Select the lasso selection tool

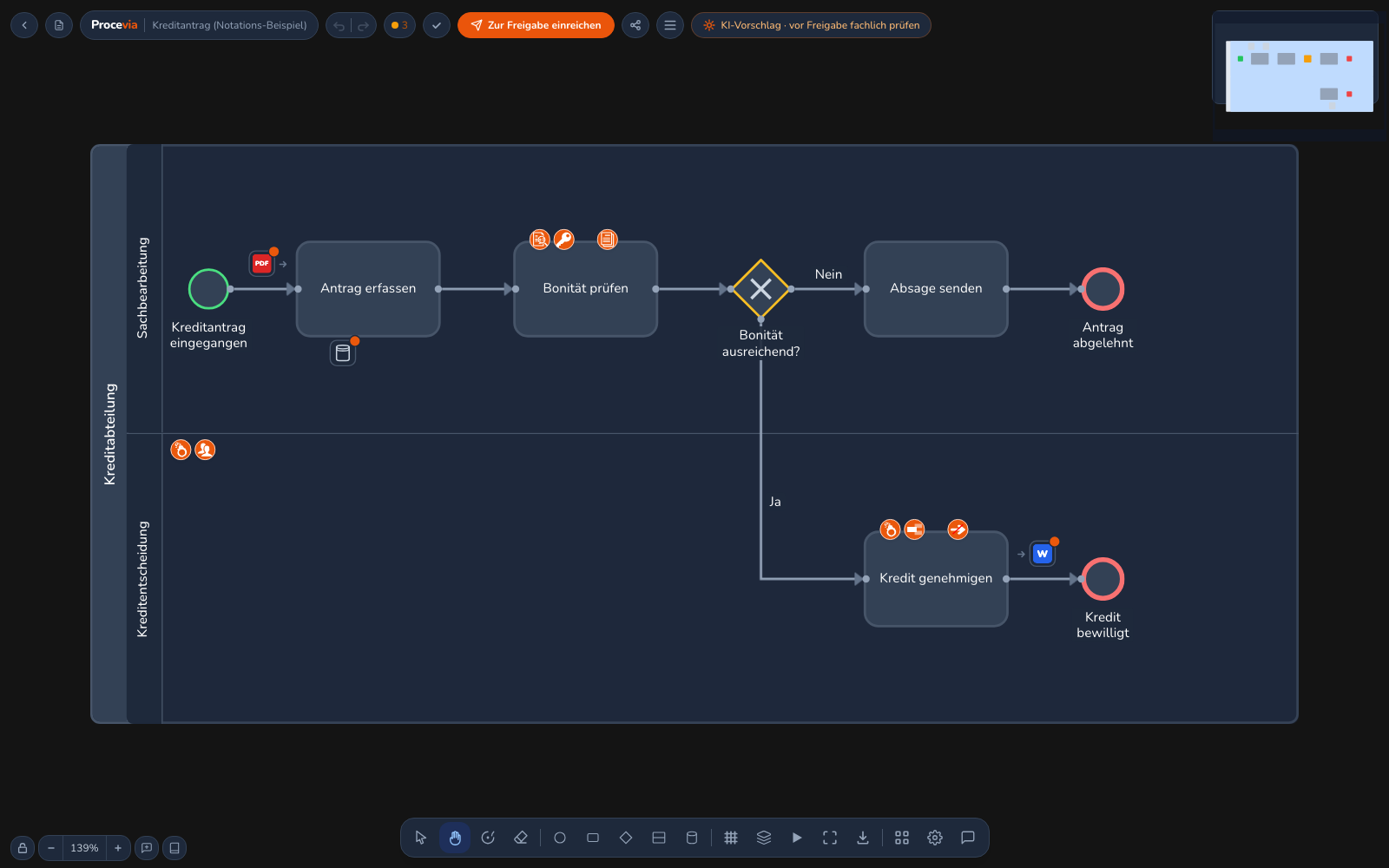click(488, 838)
